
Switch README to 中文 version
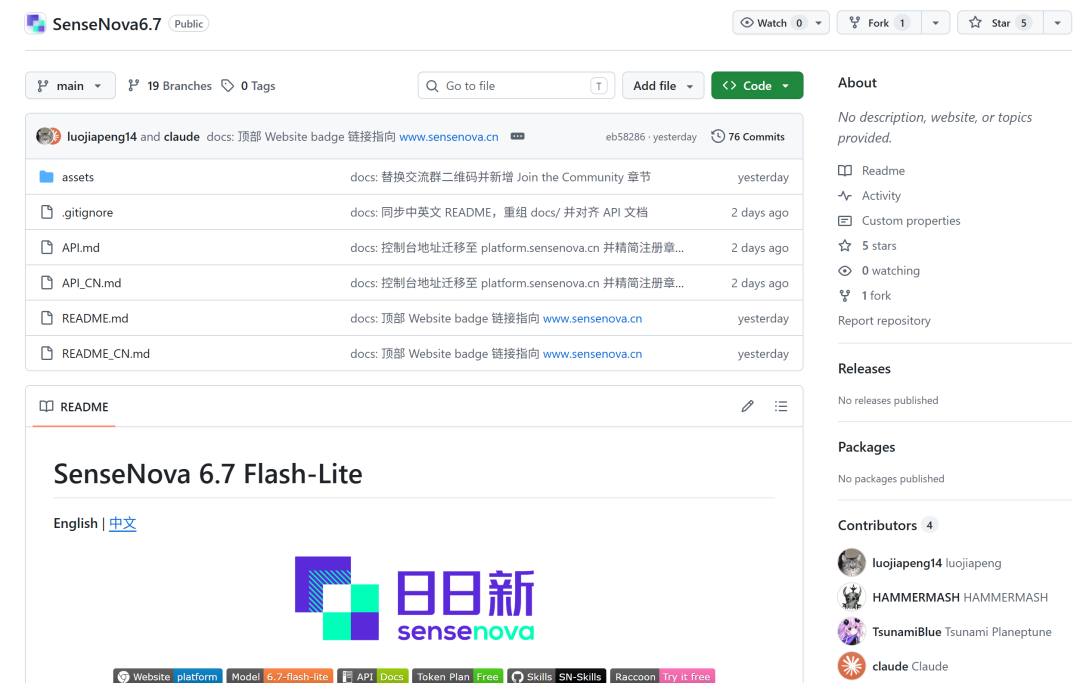point(123,523)
